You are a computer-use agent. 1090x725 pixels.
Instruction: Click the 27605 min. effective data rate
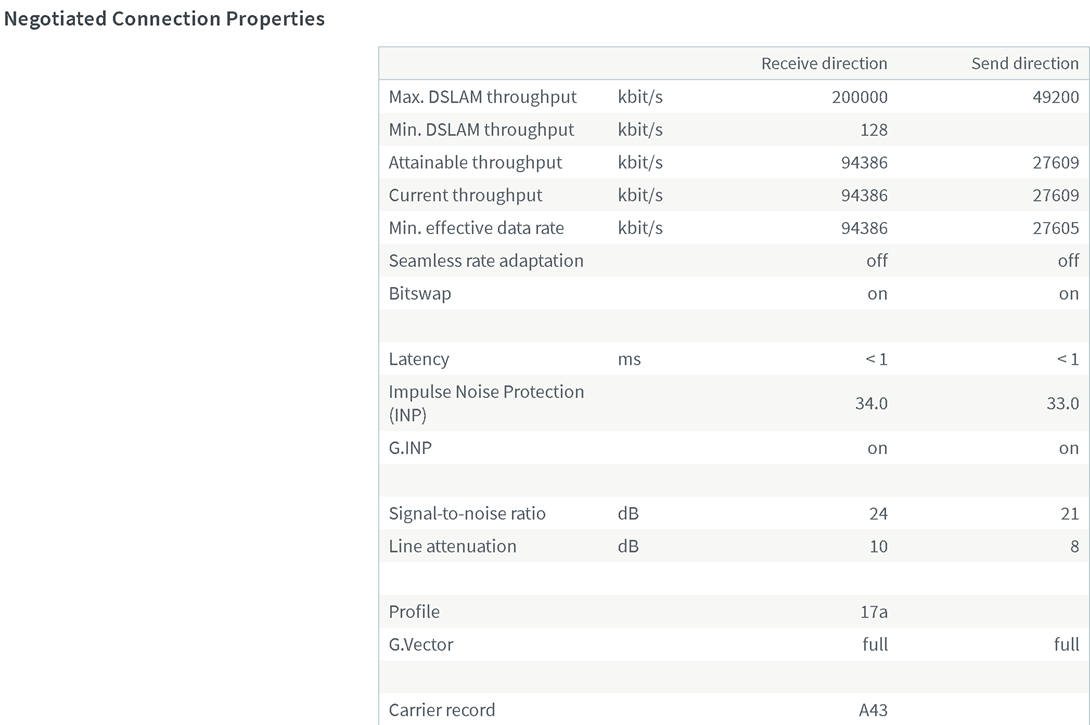pyautogui.click(x=1056, y=228)
